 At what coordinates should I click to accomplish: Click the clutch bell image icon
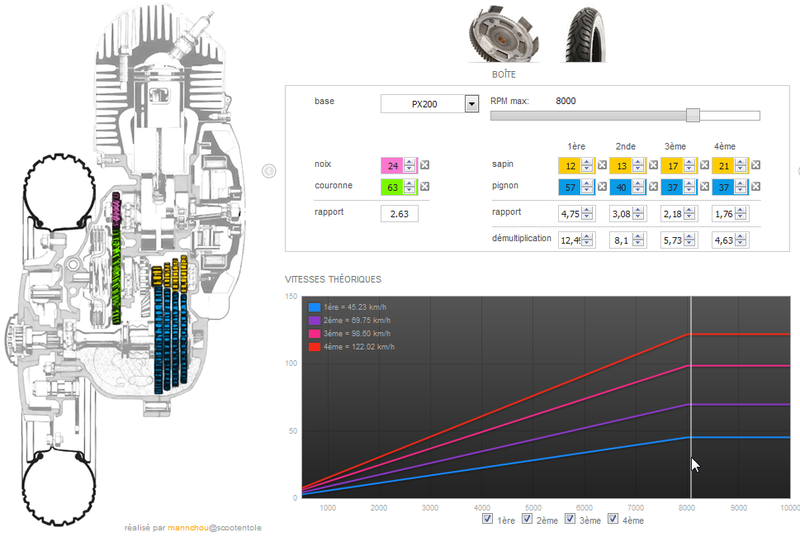click(503, 34)
